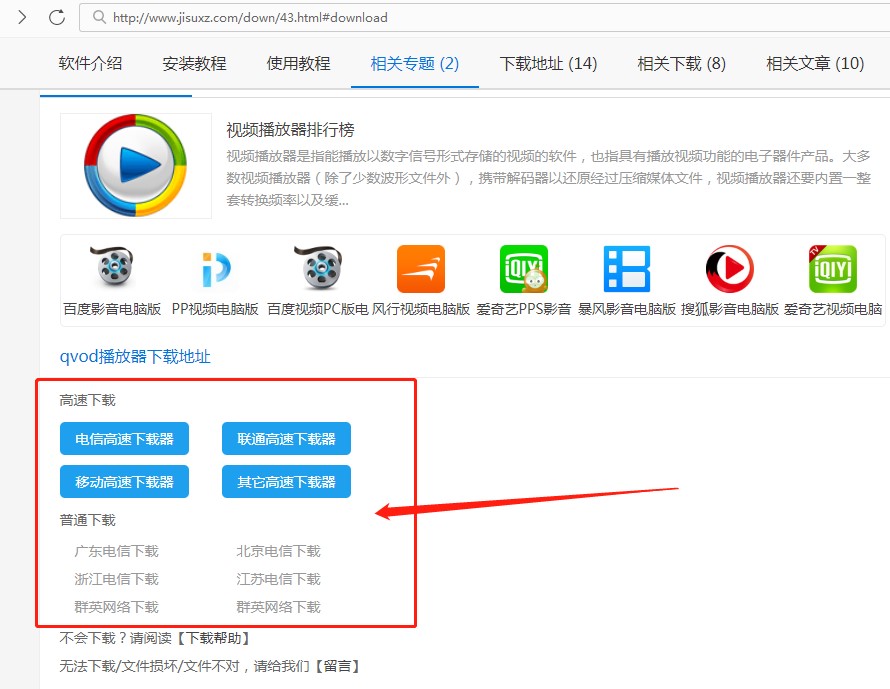Screen dimensions: 890x689
Task: Click the orange 风行视频电脑版 icon
Action: [x=421, y=269]
